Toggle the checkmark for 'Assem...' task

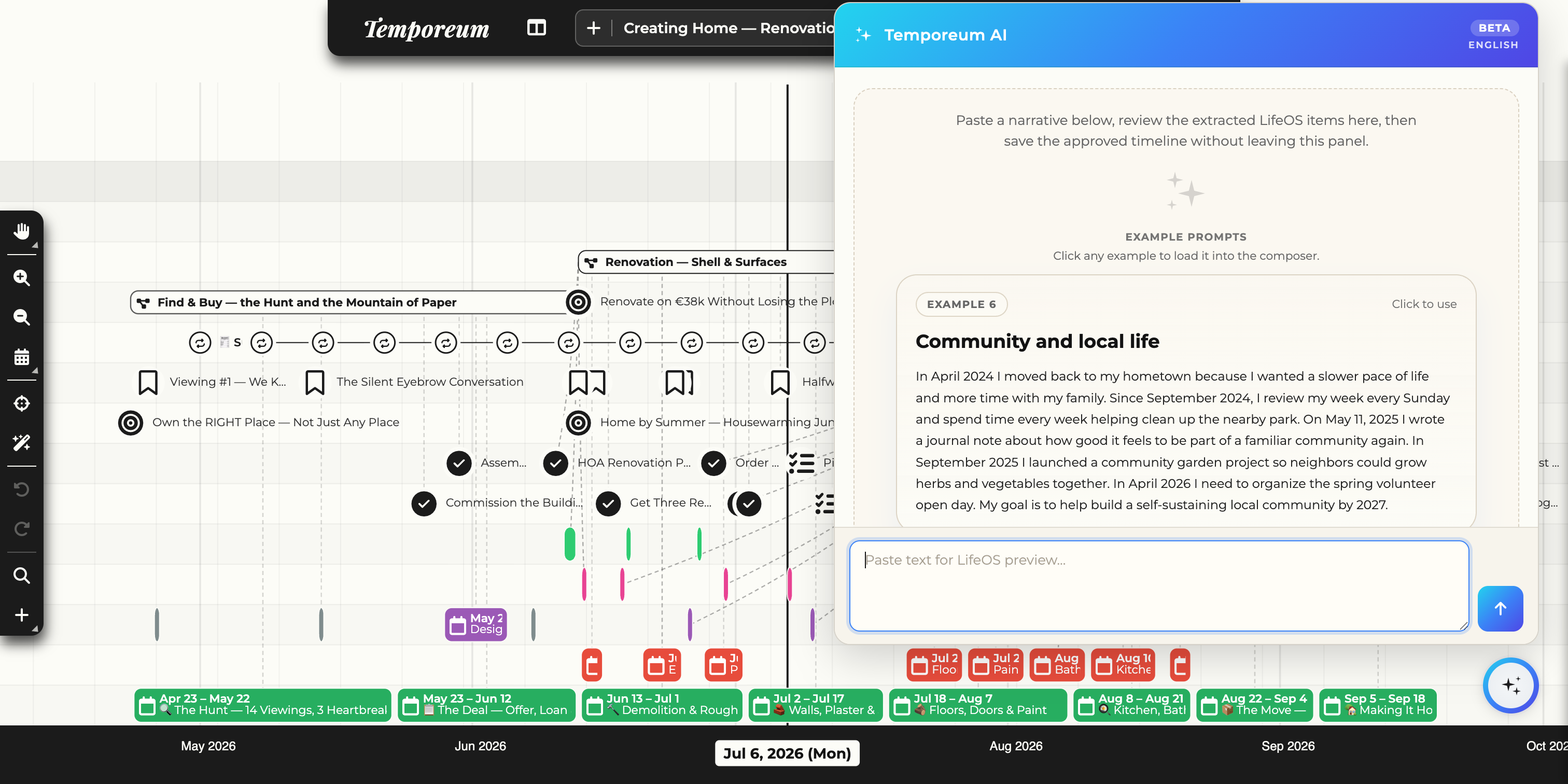point(459,463)
